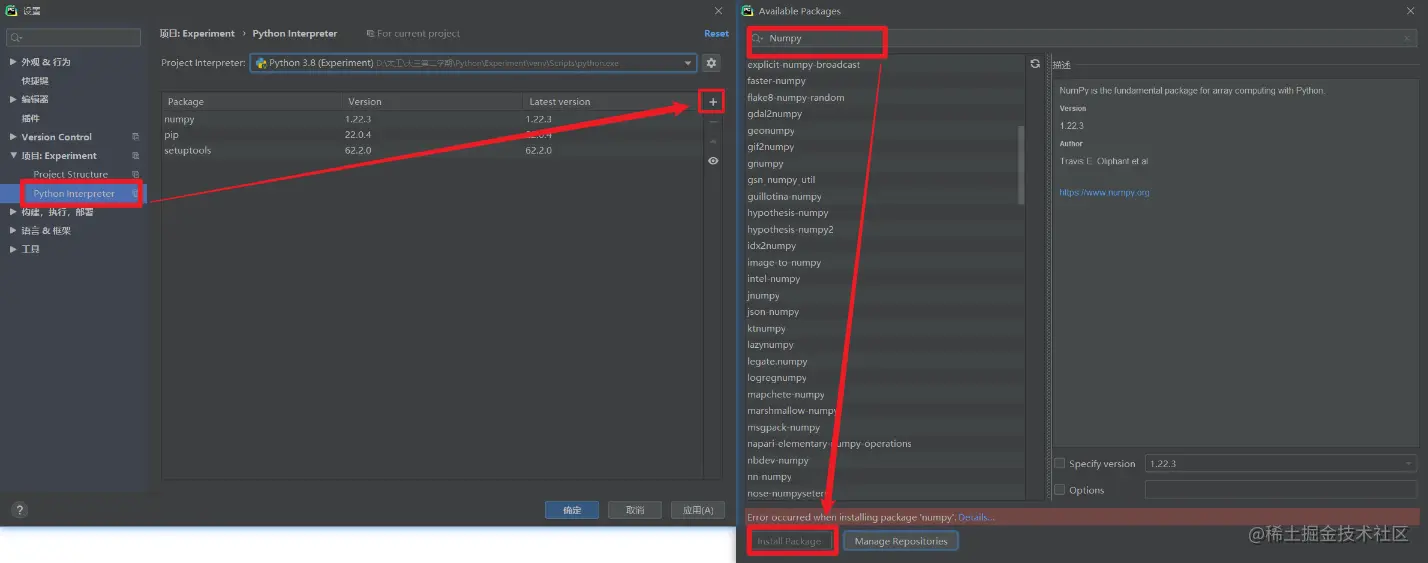
Task: Enable the Options checkbox
Action: (1059, 490)
